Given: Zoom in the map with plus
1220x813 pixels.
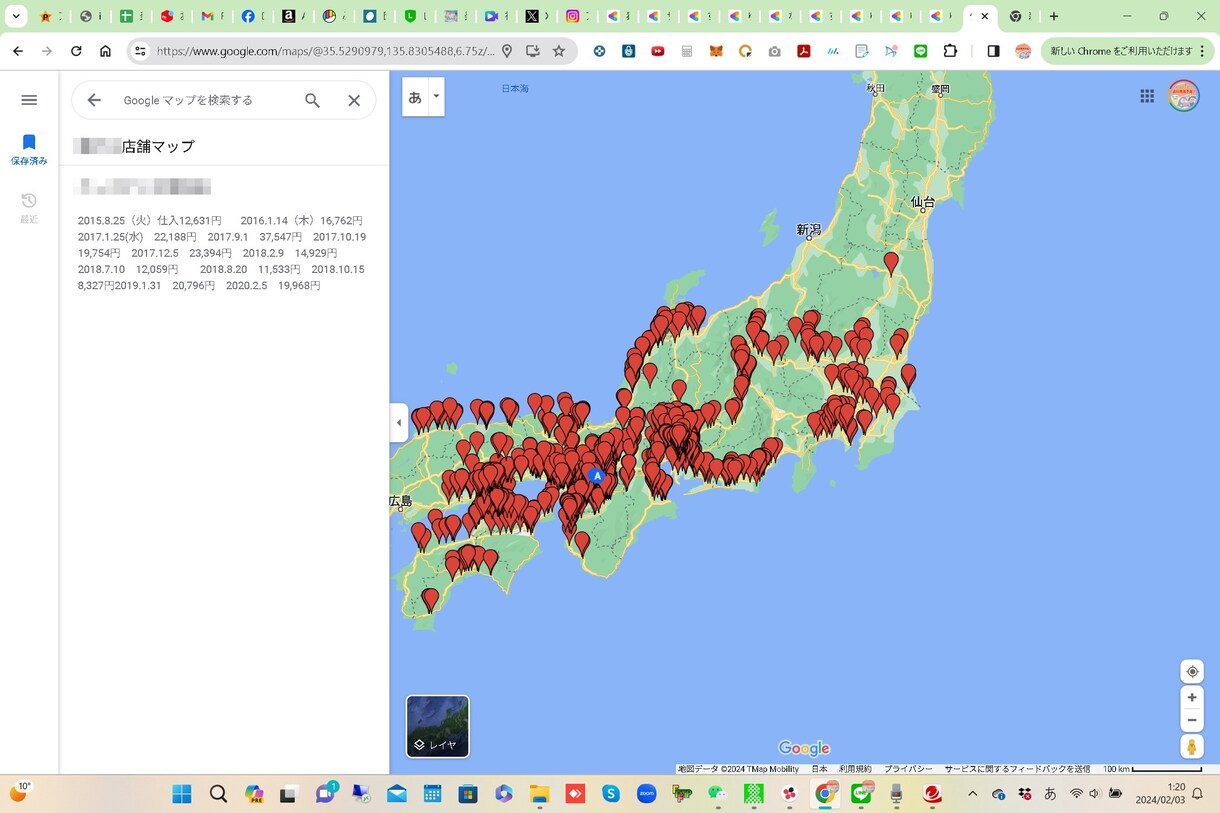Looking at the screenshot, I should 1192,697.
